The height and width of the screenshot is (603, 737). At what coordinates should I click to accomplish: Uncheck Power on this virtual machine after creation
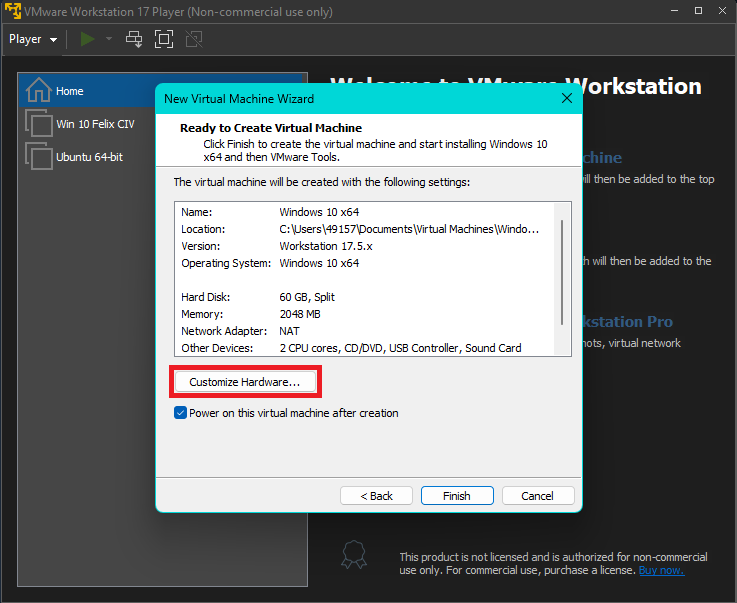pyautogui.click(x=180, y=413)
